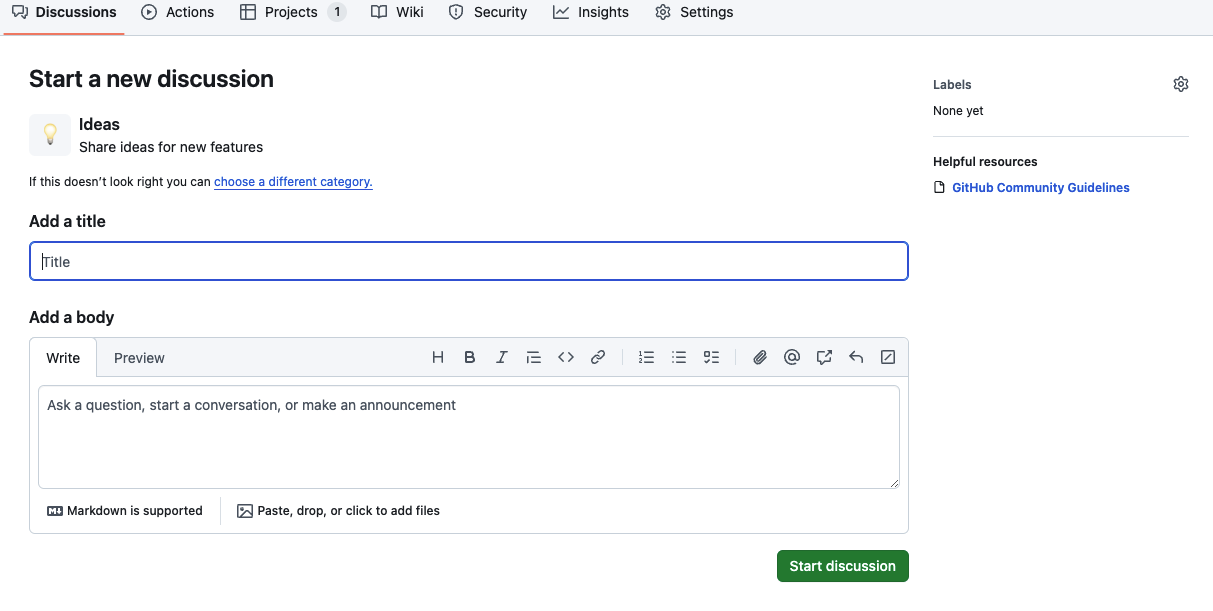Image resolution: width=1213 pixels, height=611 pixels.
Task: Apply Heading formatting in the body editor
Action: pos(437,357)
